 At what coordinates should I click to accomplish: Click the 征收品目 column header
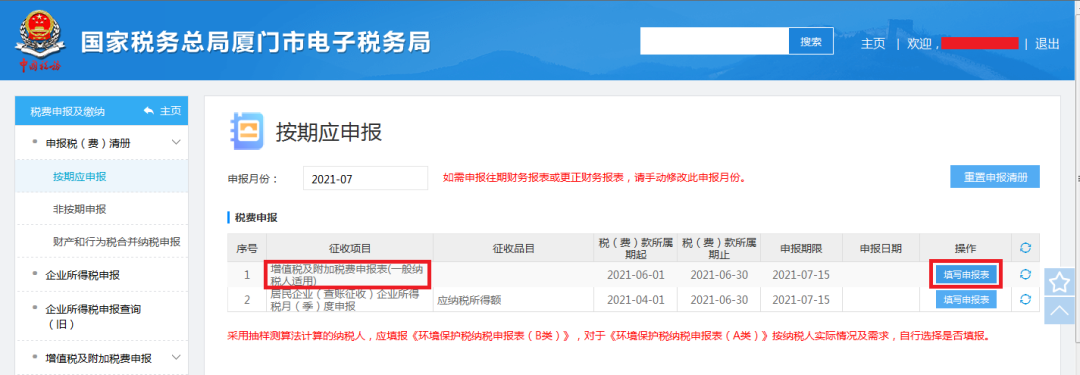pos(514,248)
